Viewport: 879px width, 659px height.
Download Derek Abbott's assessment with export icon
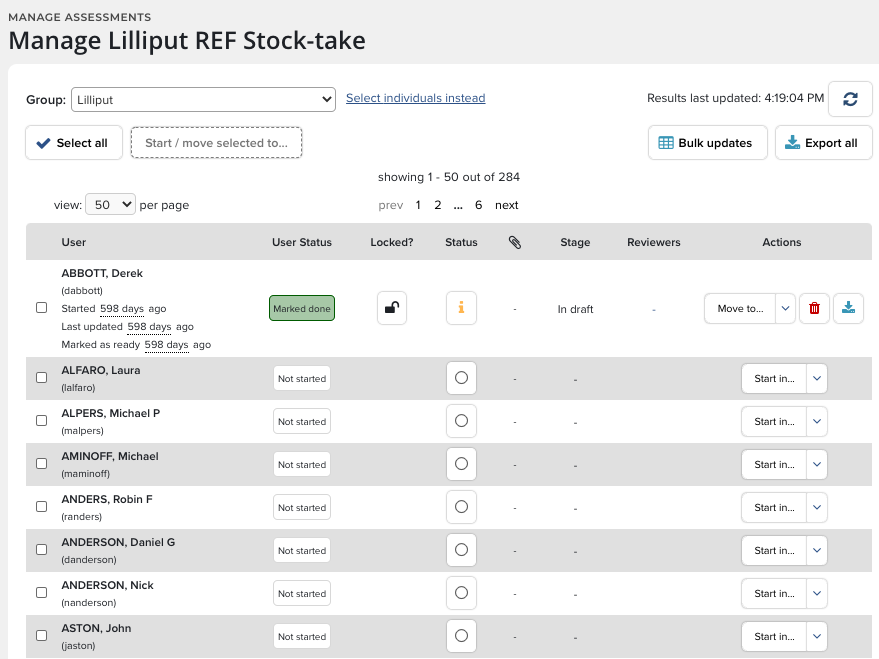[848, 309]
